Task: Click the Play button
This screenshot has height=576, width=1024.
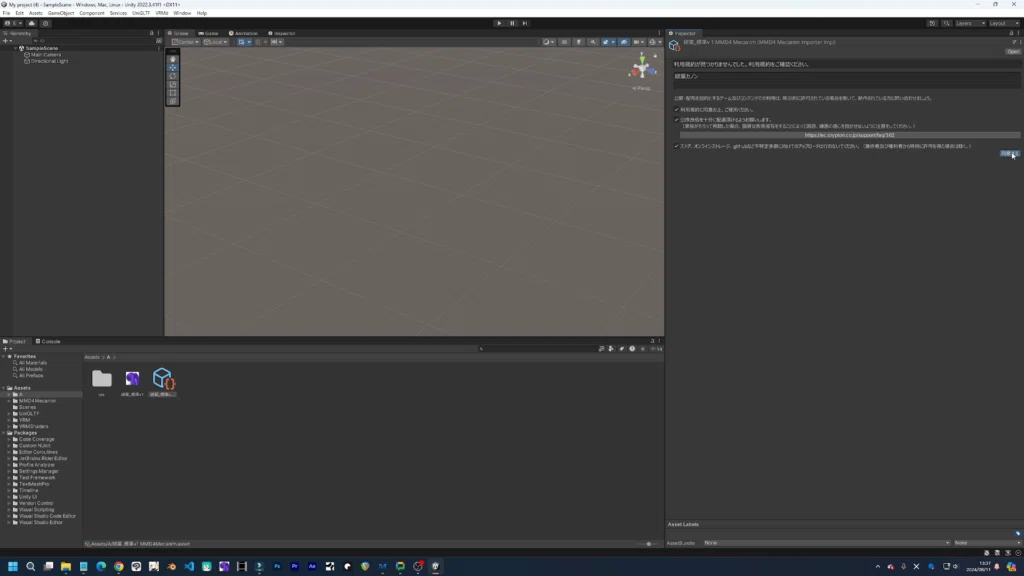Action: 500,23
